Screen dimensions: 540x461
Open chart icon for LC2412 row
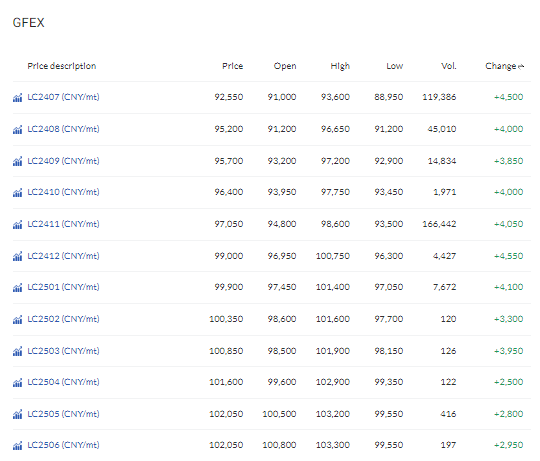(18, 256)
